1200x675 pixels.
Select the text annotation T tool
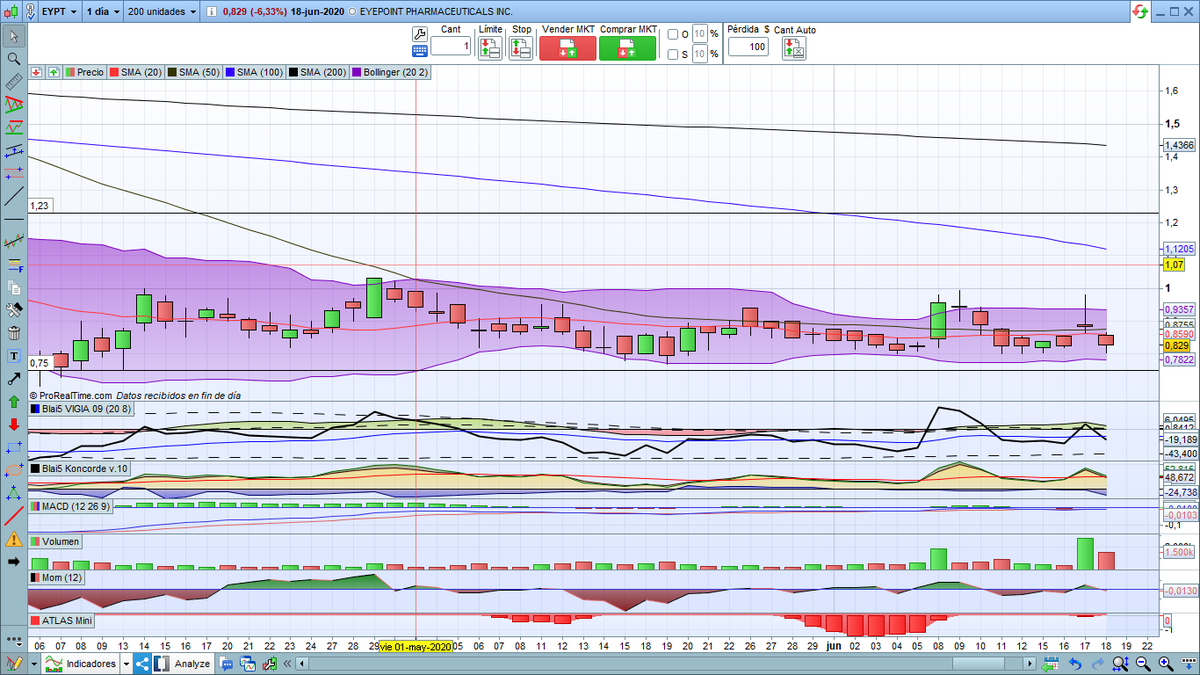click(x=14, y=356)
